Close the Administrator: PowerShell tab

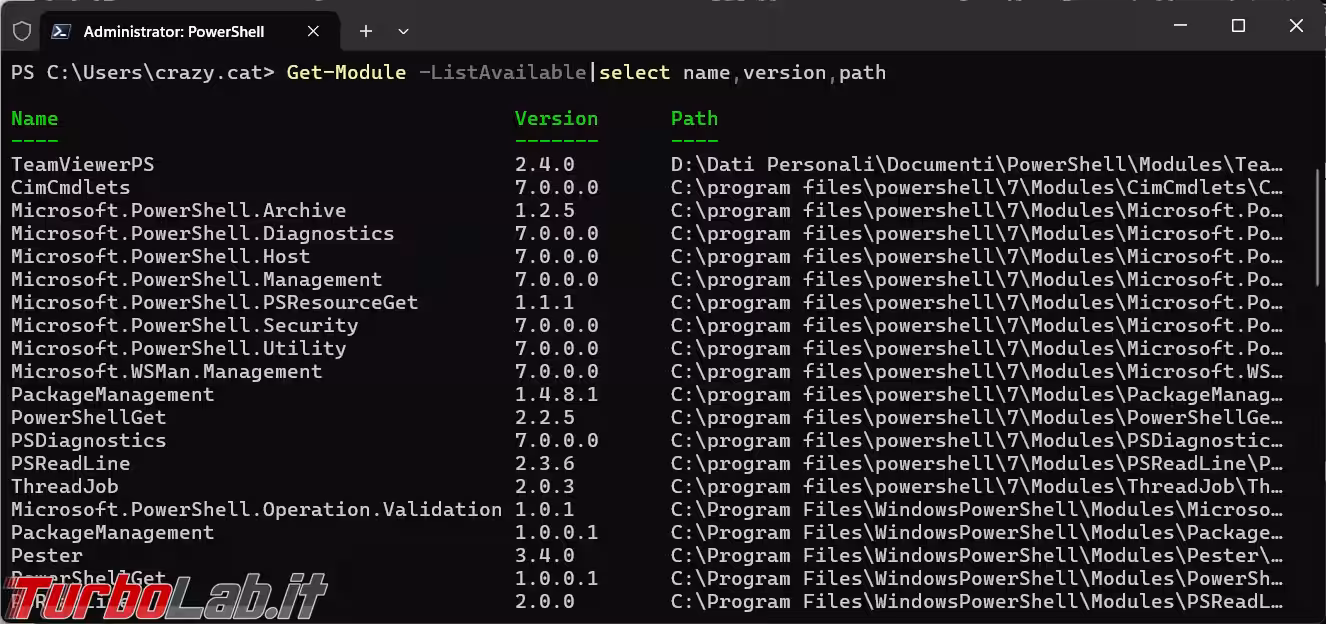(313, 31)
